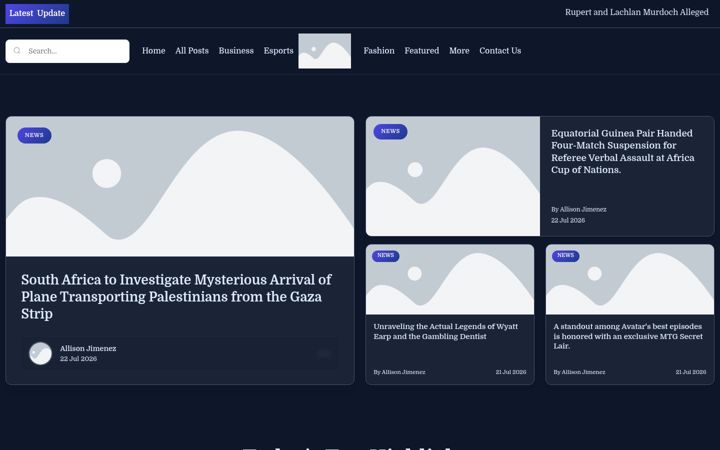720x450 pixels.
Task: Open Wyatt Earp article thumbnail
Action: click(450, 280)
